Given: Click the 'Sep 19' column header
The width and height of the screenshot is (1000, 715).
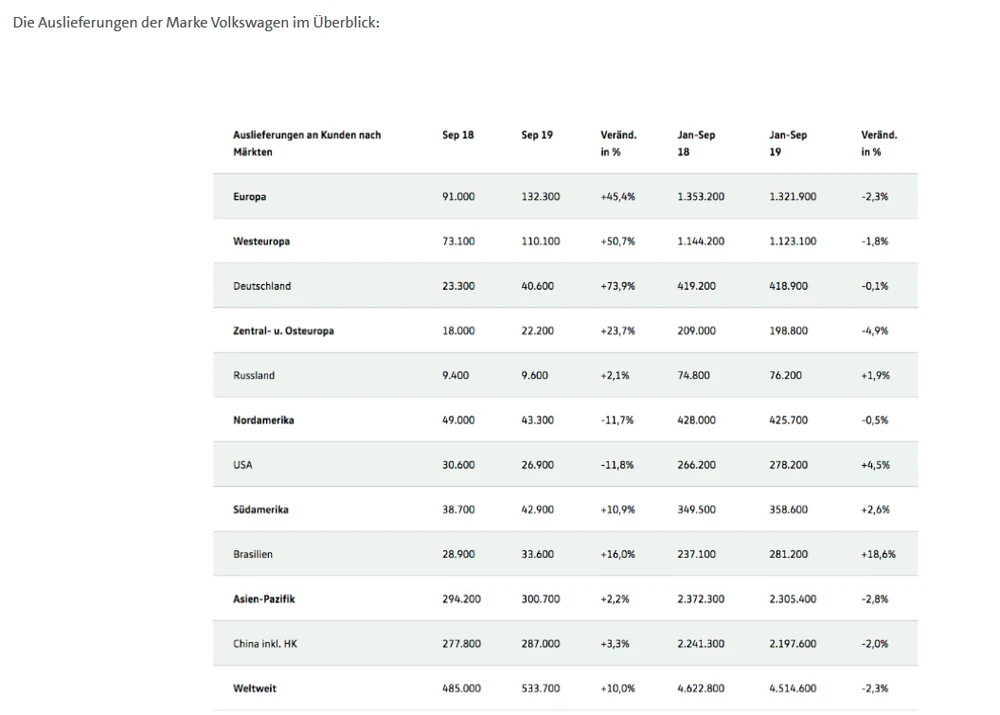Looking at the screenshot, I should [537, 135].
